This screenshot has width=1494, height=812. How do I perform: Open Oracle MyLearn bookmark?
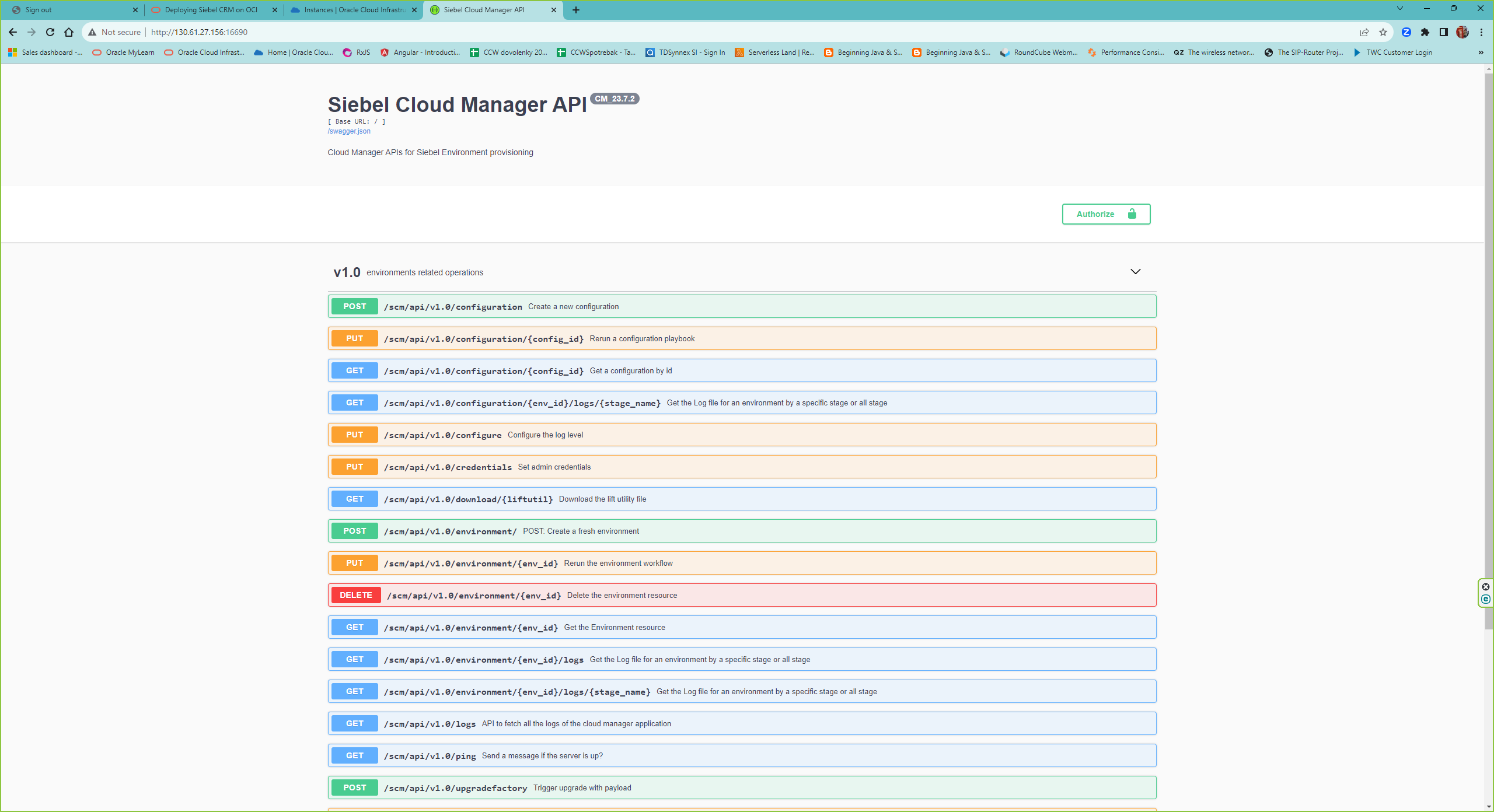[124, 52]
